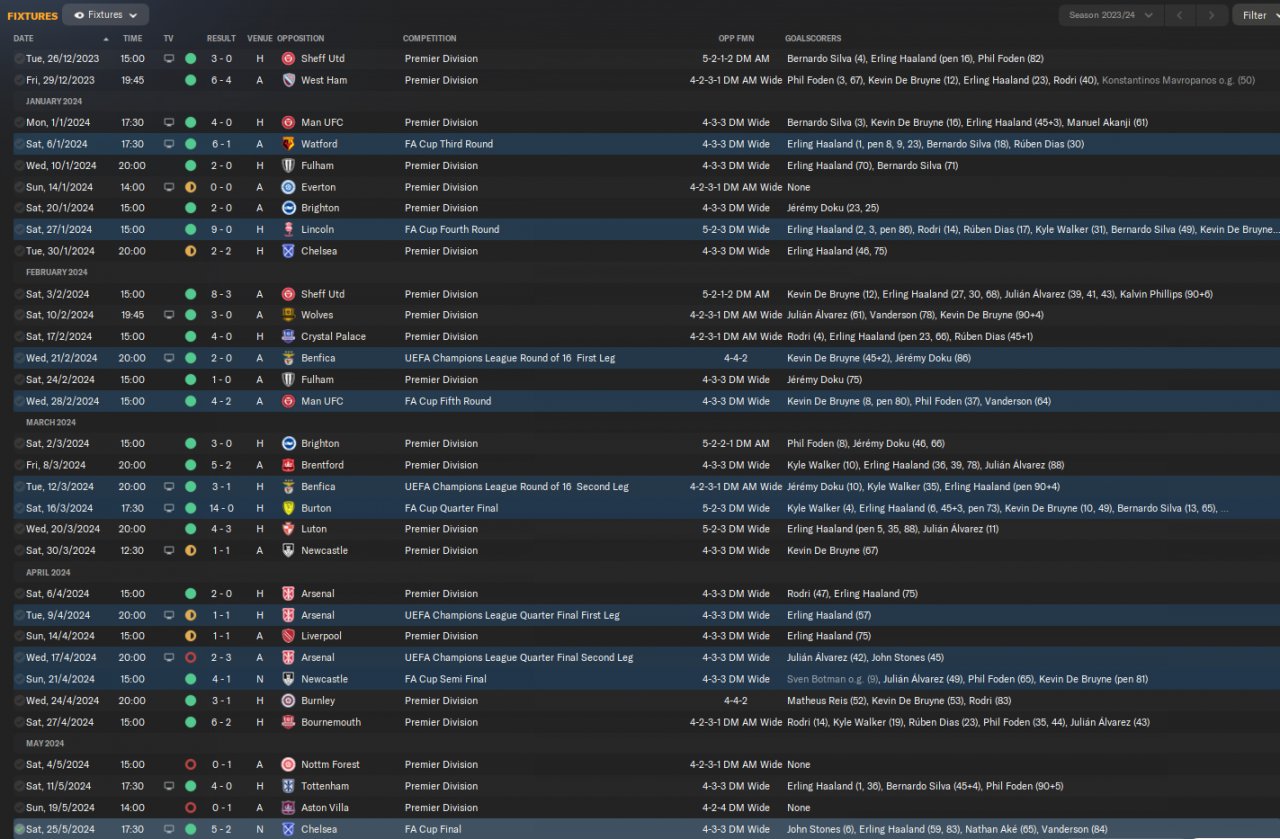The height and width of the screenshot is (839, 1280).
Task: Click the 9 - 0 result against Lincoln
Action: (x=222, y=229)
